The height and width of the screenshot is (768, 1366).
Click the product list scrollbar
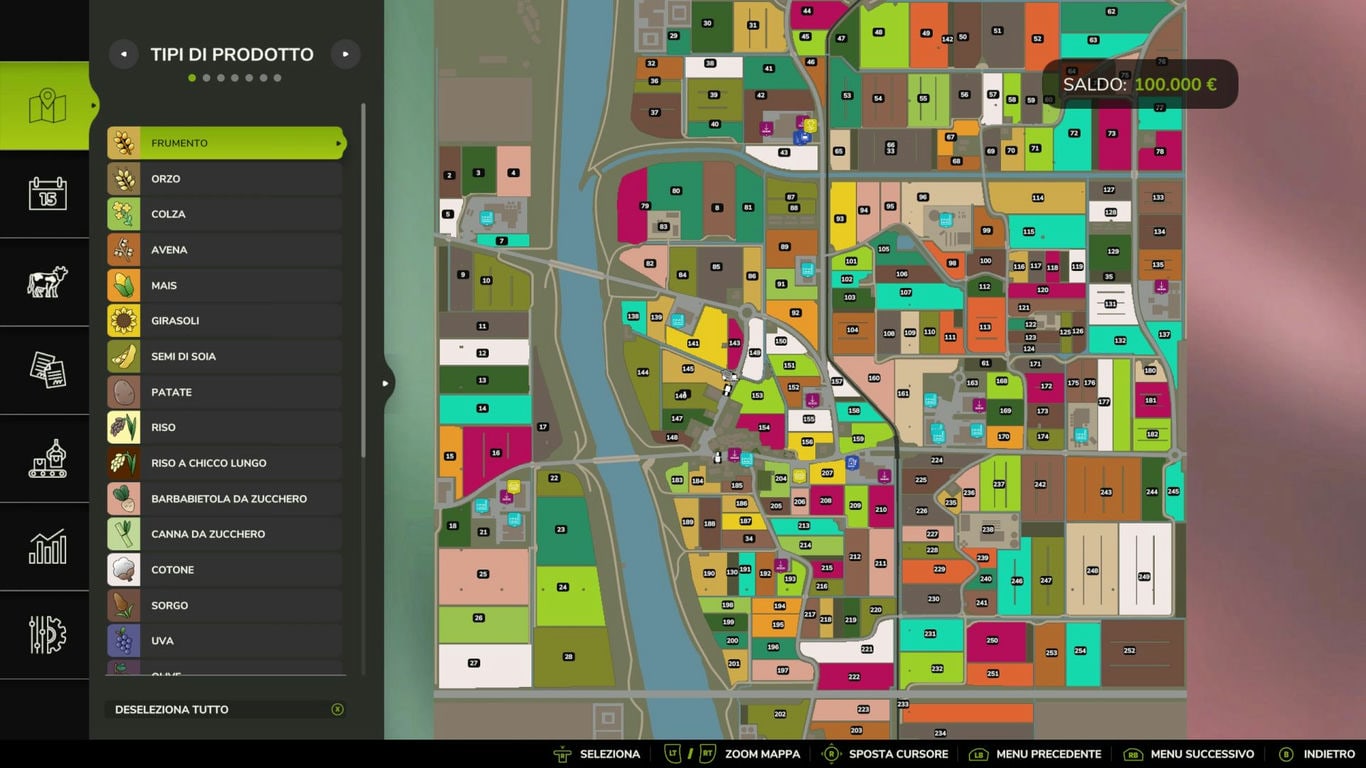[x=363, y=280]
